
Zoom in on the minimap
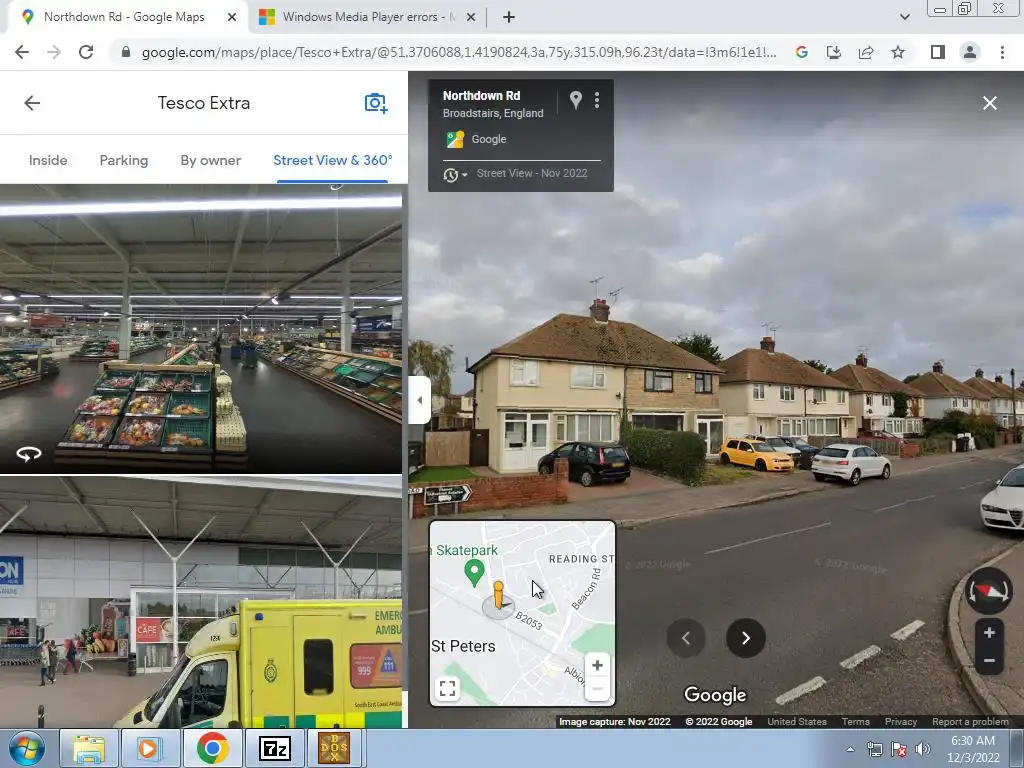click(x=597, y=665)
